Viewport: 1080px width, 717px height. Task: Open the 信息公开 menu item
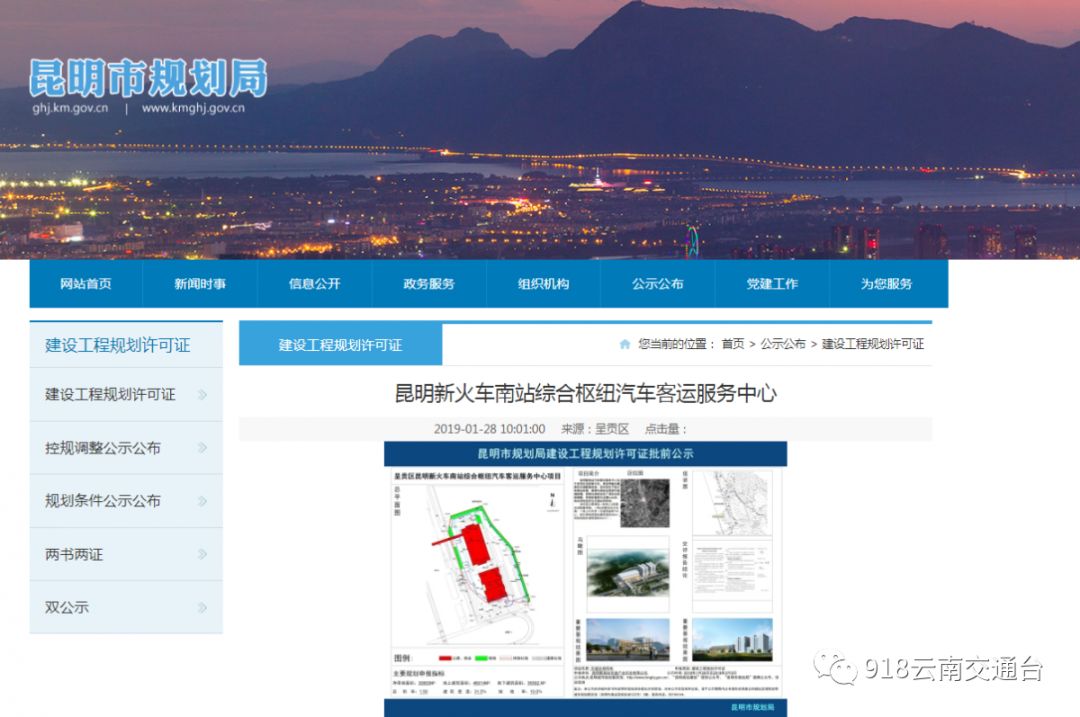coord(316,284)
